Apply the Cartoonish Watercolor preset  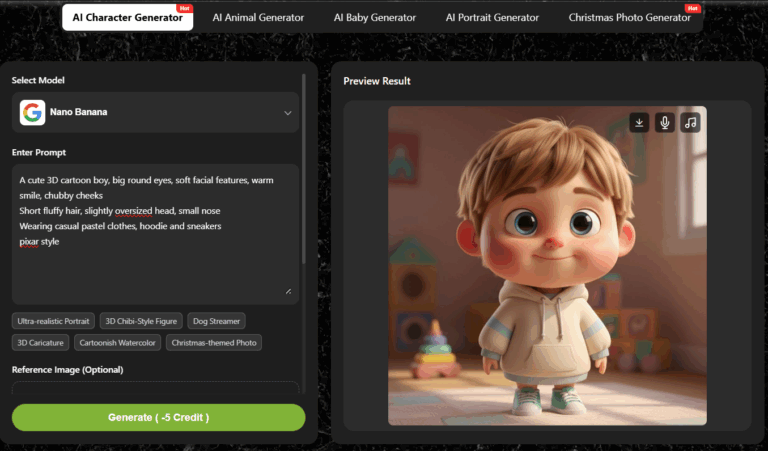118,343
